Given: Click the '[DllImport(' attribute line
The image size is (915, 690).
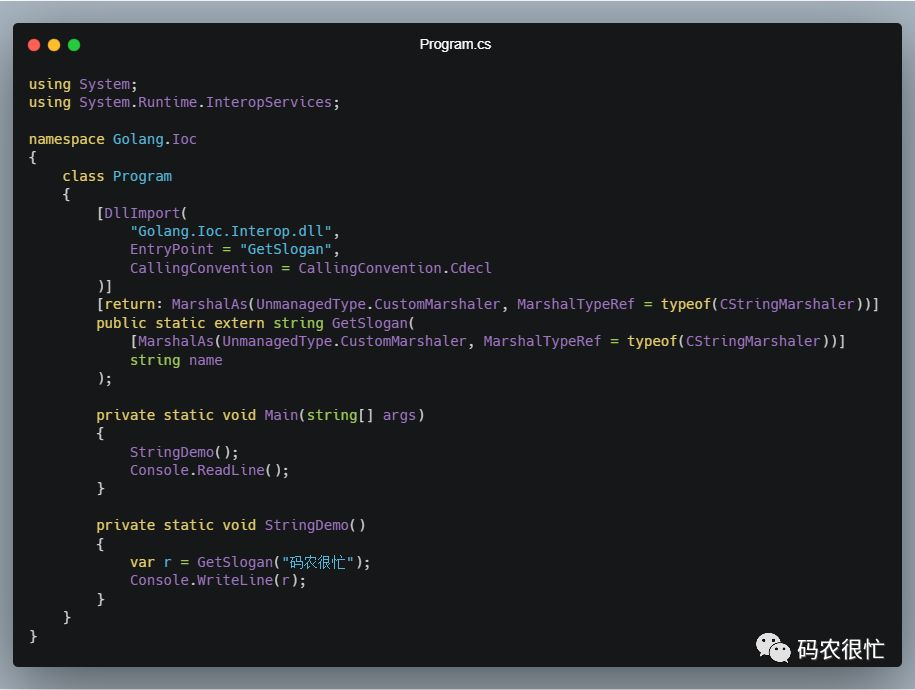Looking at the screenshot, I should pyautogui.click(x=142, y=212).
